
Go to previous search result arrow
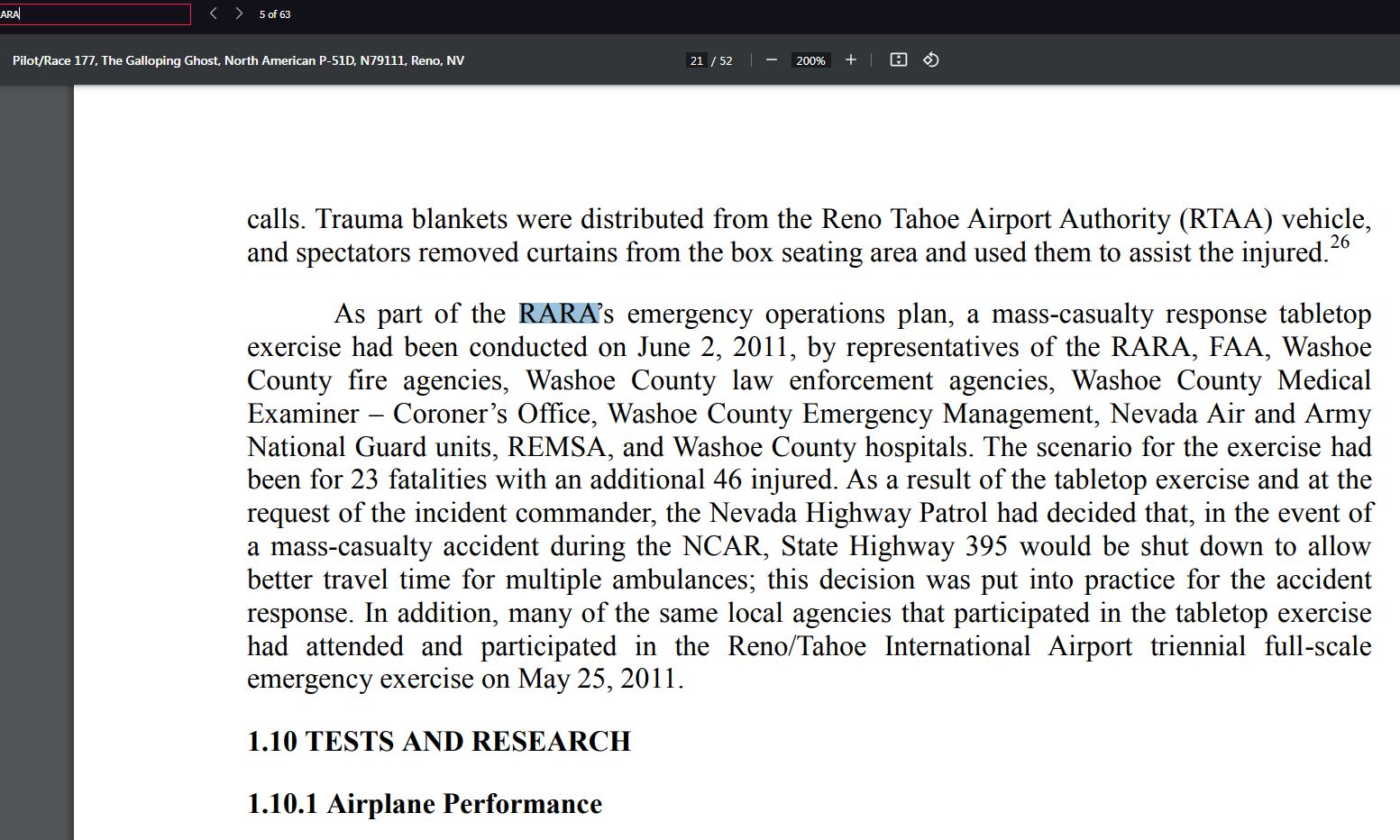pos(213,14)
